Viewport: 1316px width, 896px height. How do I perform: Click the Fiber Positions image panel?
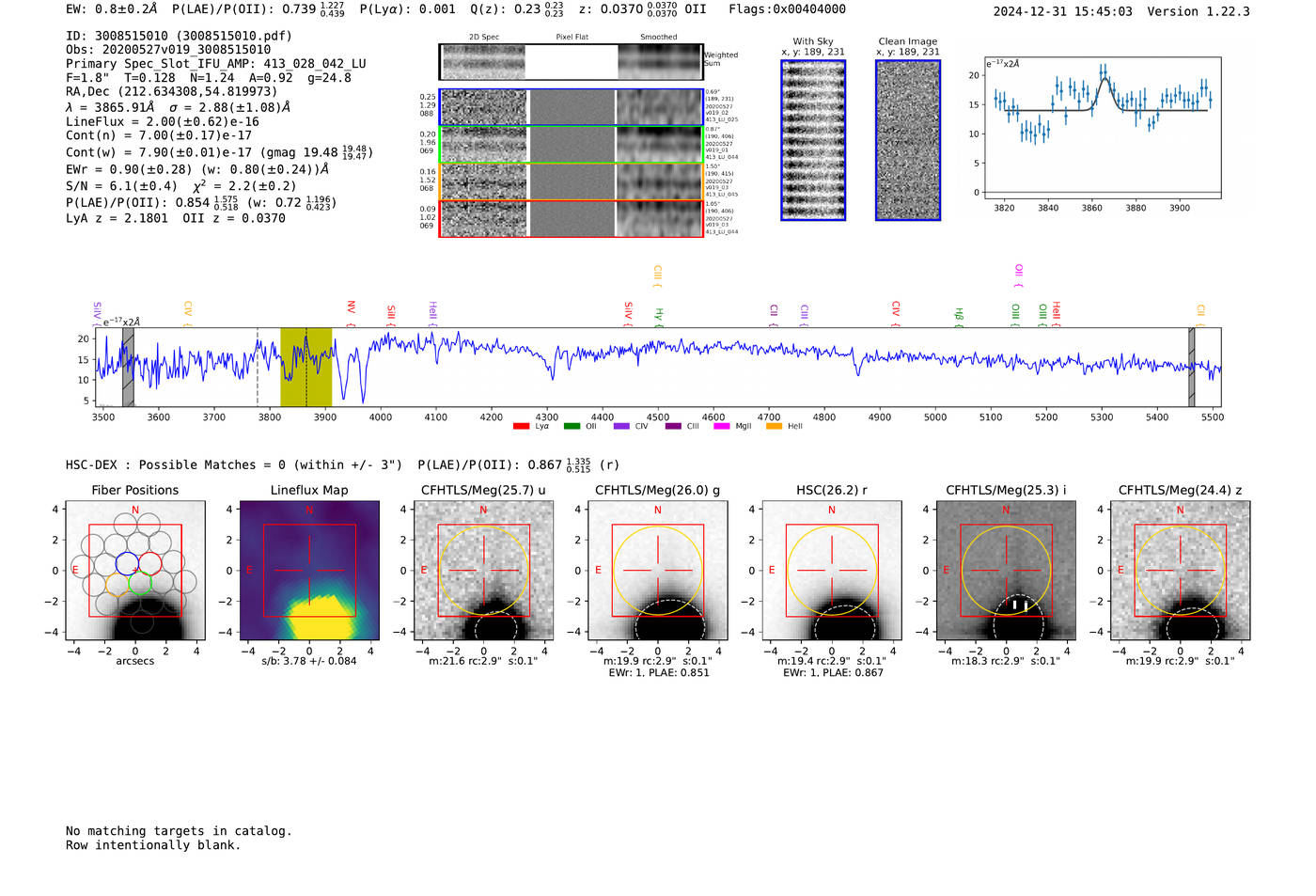[135, 571]
